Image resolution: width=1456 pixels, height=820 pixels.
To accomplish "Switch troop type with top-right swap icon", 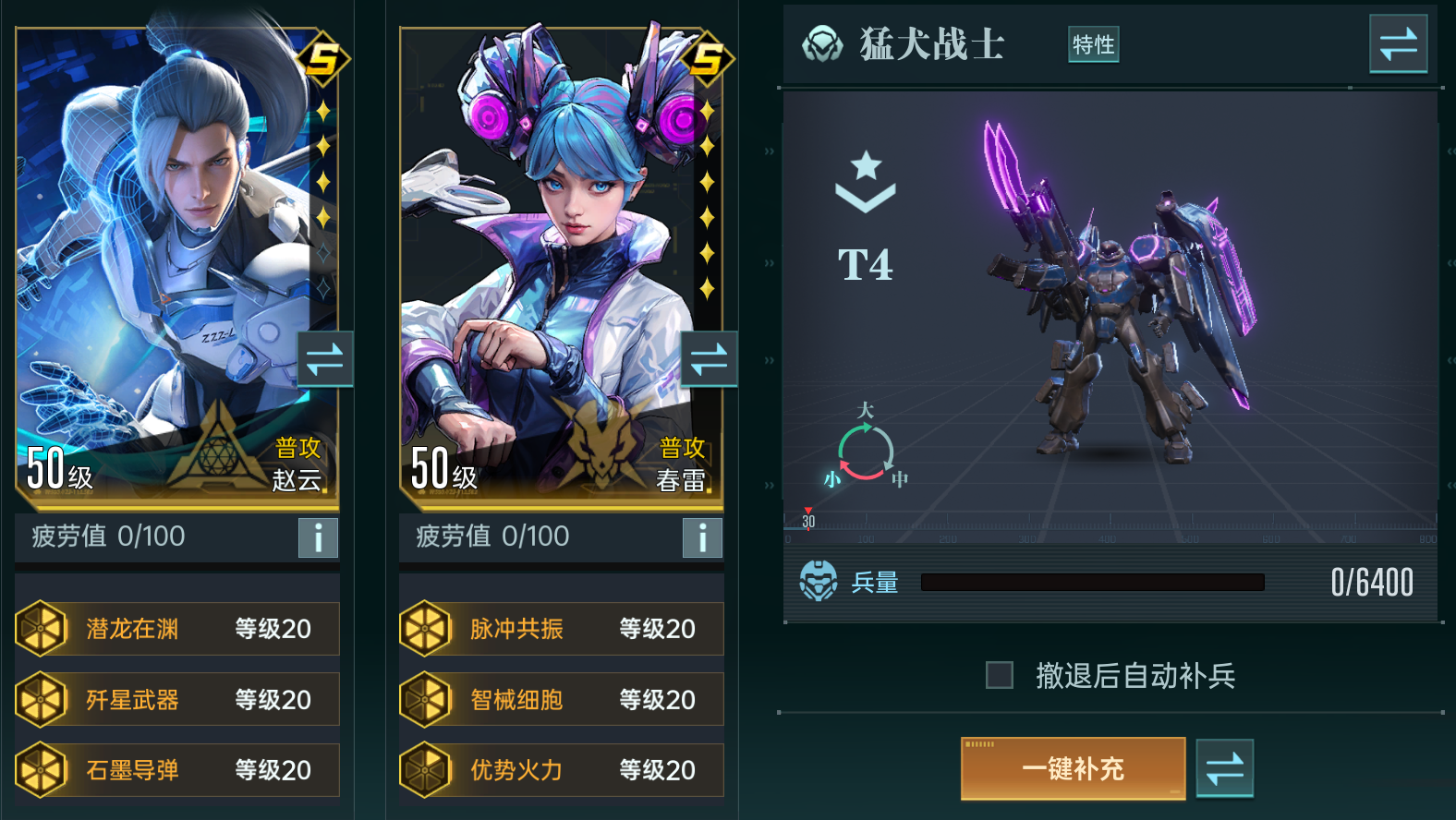I will coord(1398,43).
